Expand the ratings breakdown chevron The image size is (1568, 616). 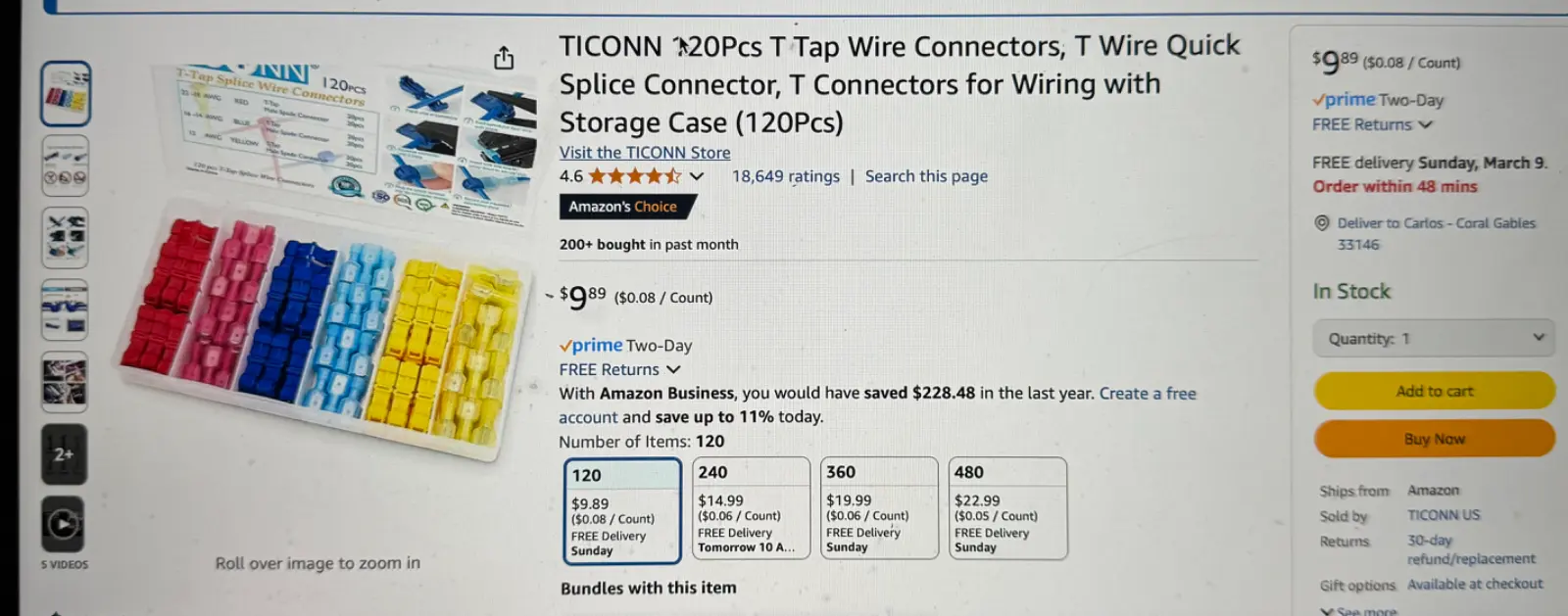[697, 176]
